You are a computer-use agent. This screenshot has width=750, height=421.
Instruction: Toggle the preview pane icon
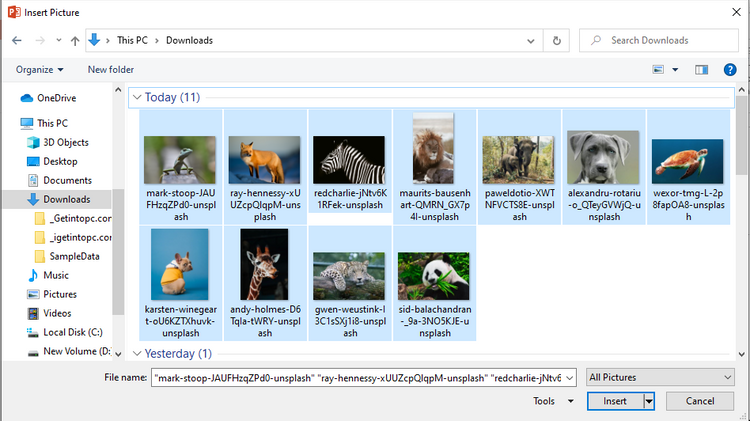coord(702,69)
